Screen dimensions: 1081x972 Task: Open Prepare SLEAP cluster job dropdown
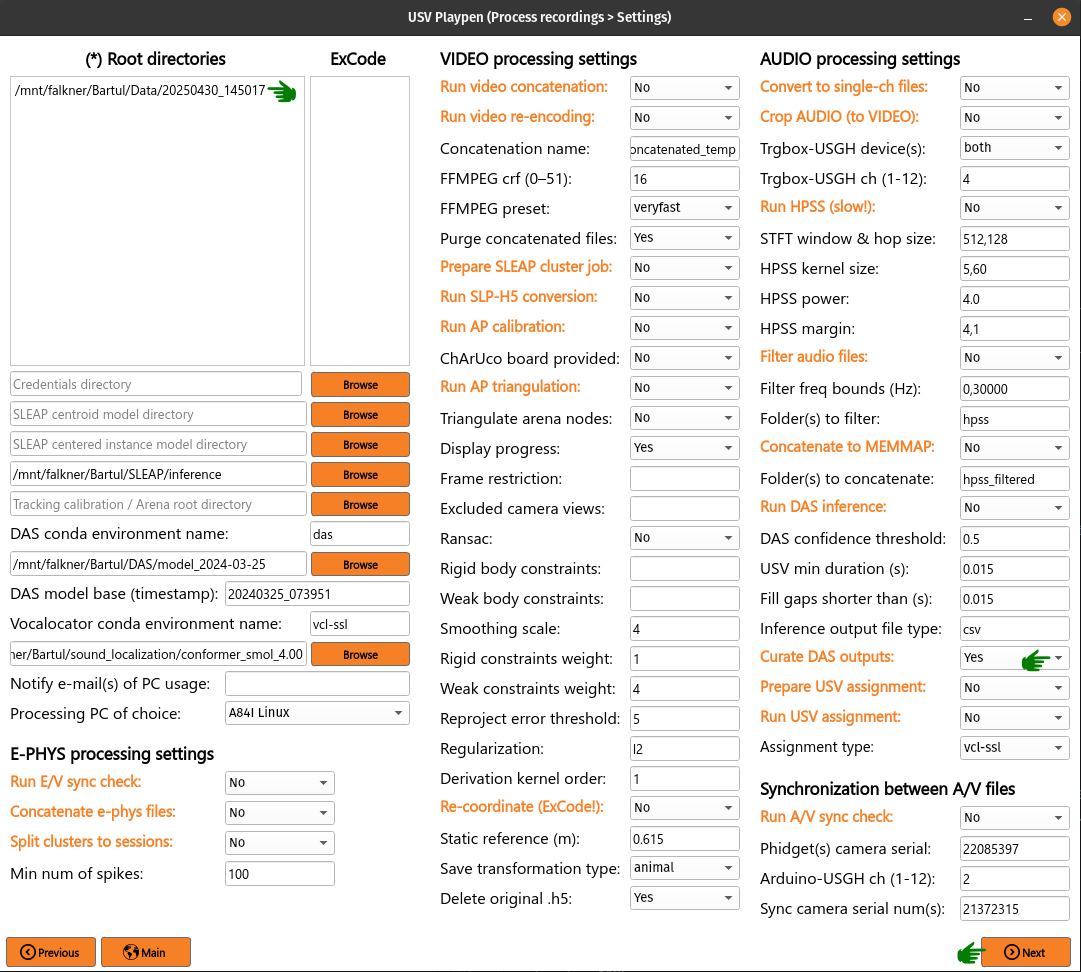point(684,267)
